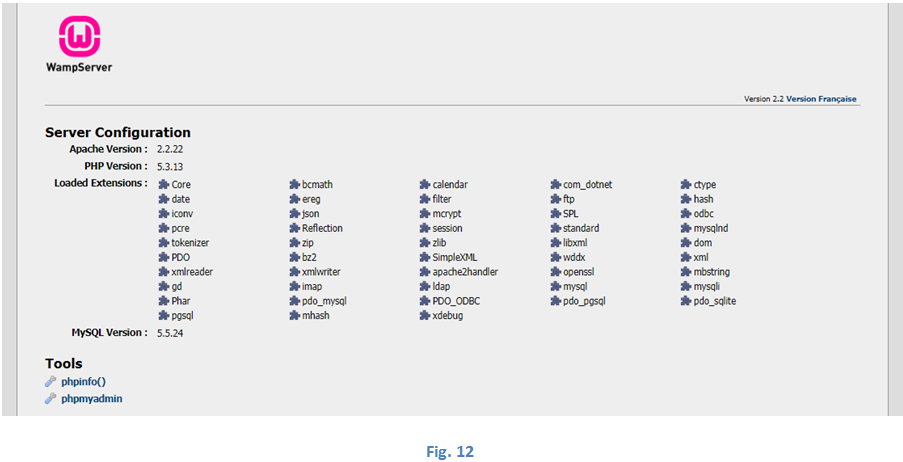This screenshot has height=462, width=903.
Task: Click the puzzle icon beside ctype
Action: point(686,185)
